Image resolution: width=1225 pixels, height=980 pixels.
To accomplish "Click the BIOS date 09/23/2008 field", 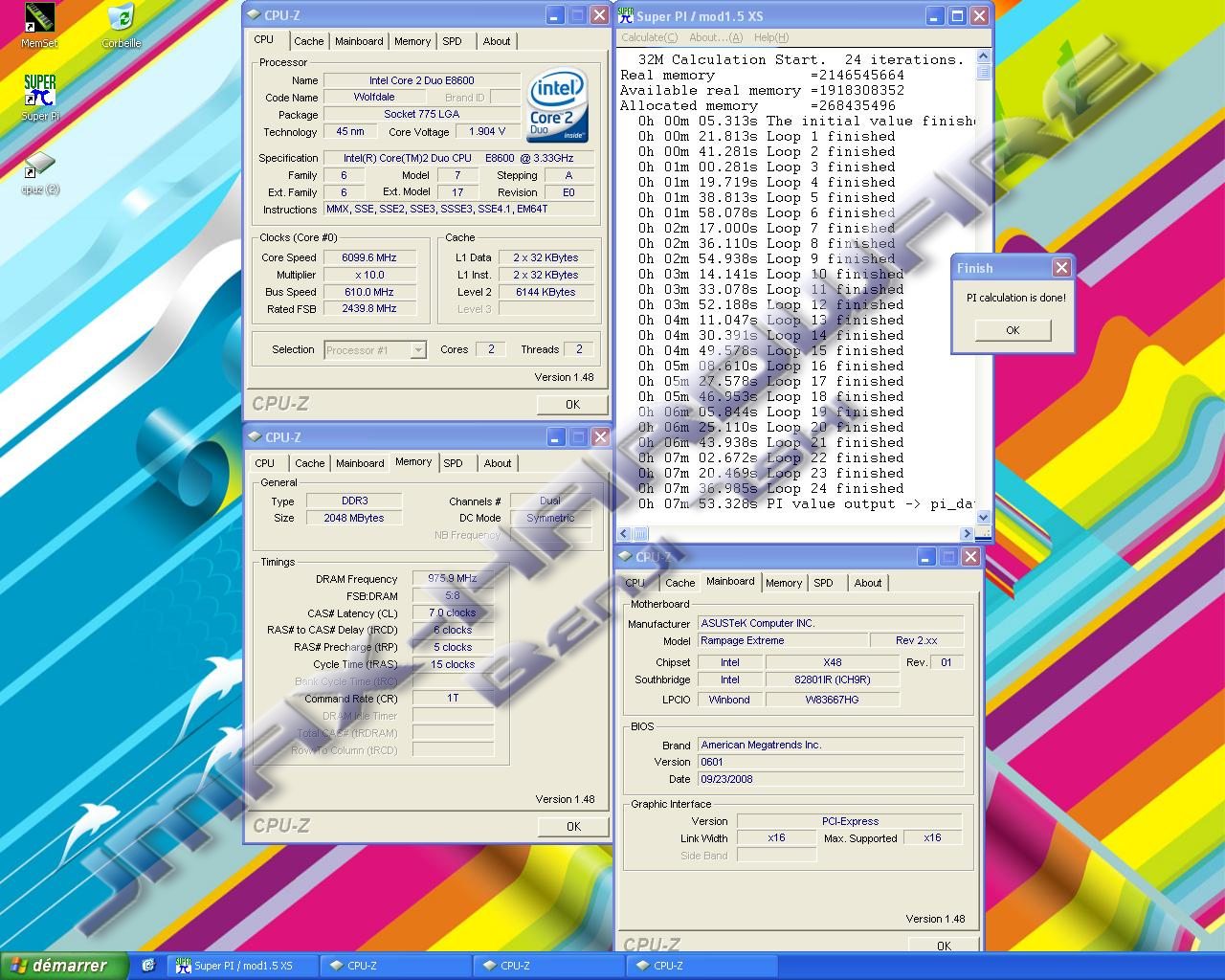I will [830, 779].
